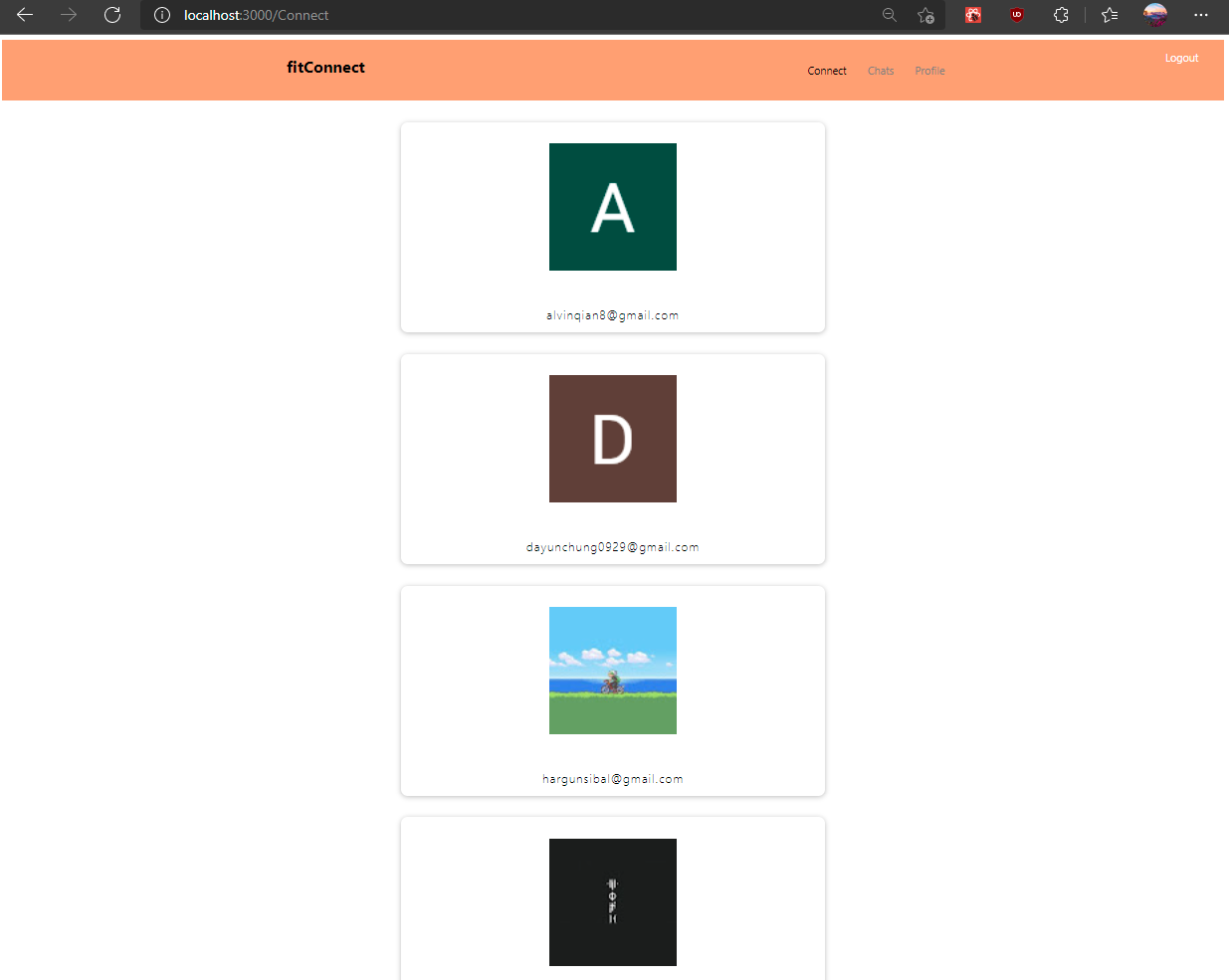Open the browser extensions puzzle icon
The image size is (1229, 980).
point(1061,15)
